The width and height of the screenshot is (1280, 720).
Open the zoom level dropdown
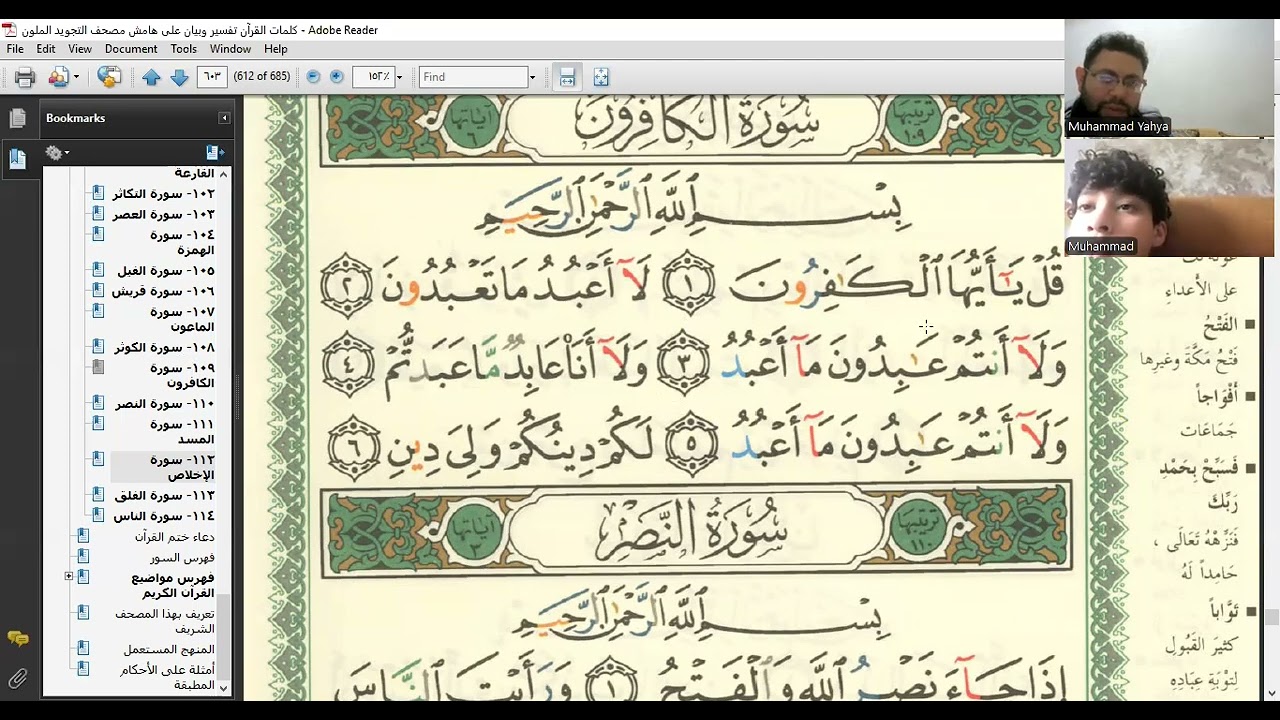coord(399,77)
